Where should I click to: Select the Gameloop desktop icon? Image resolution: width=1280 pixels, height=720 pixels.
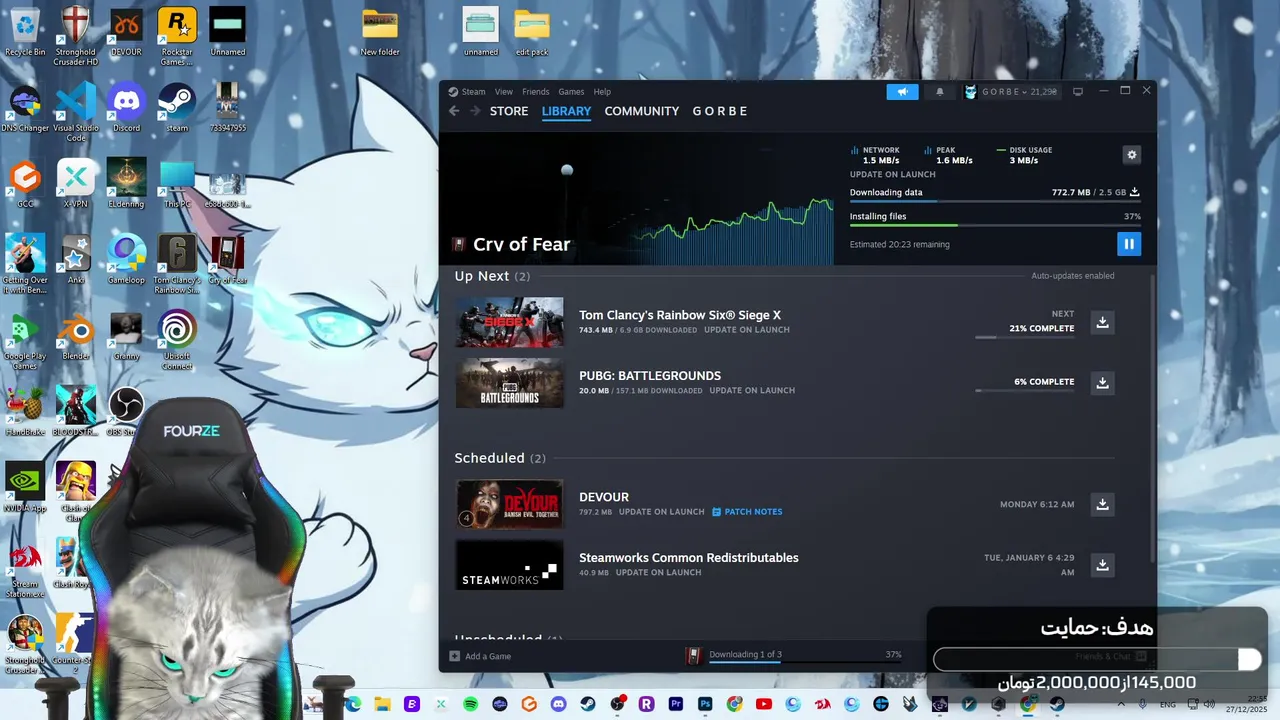[x=126, y=260]
